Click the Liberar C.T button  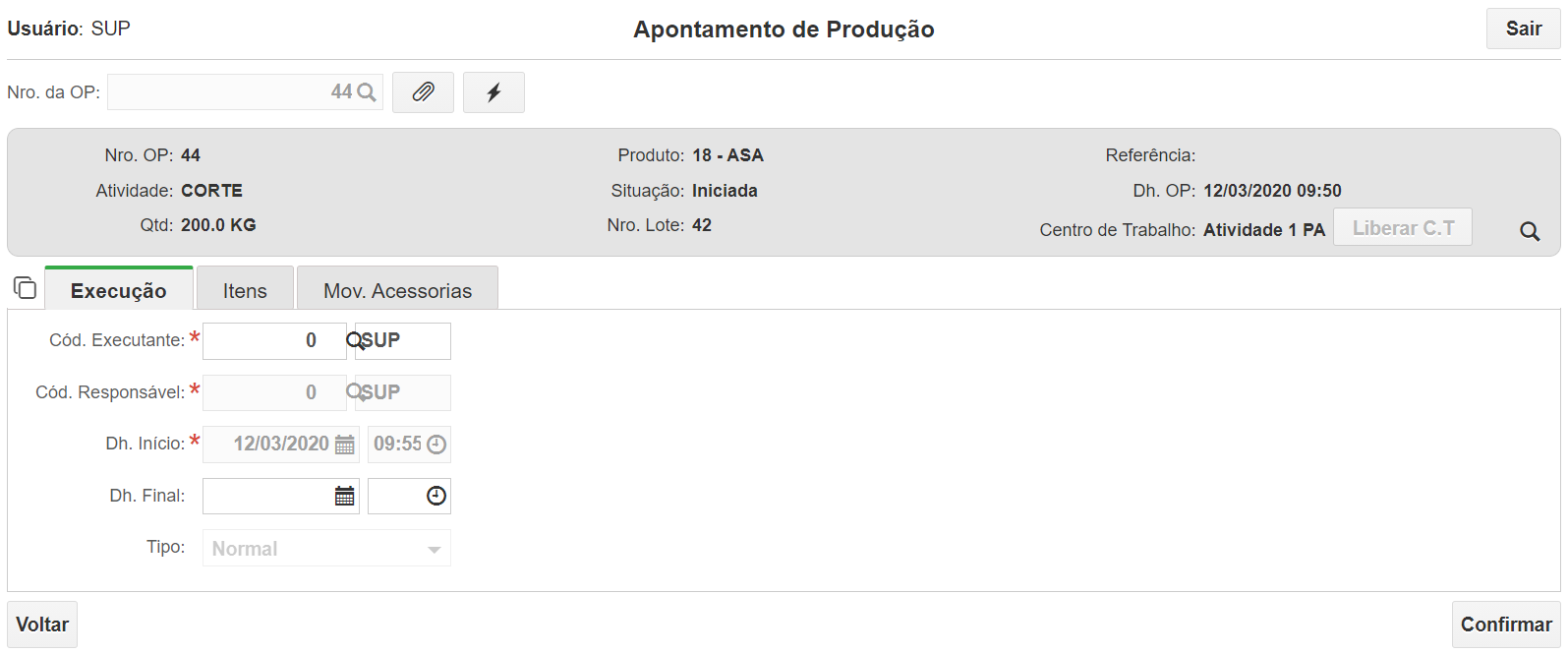pos(1403,227)
